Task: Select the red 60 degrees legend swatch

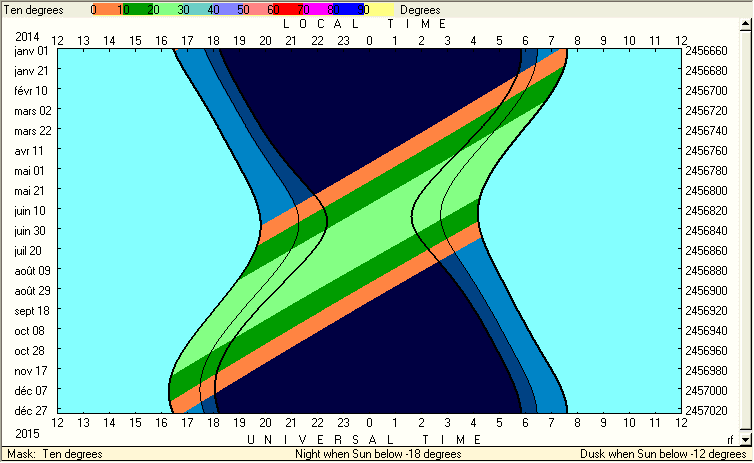Action: [288, 10]
